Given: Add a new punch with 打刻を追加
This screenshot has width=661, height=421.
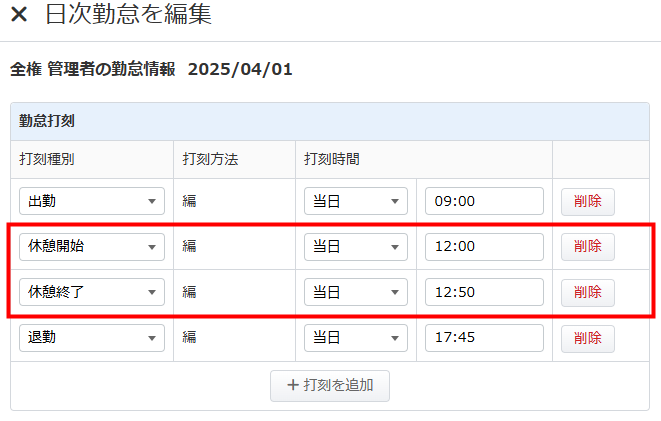Looking at the screenshot, I should tap(330, 386).
